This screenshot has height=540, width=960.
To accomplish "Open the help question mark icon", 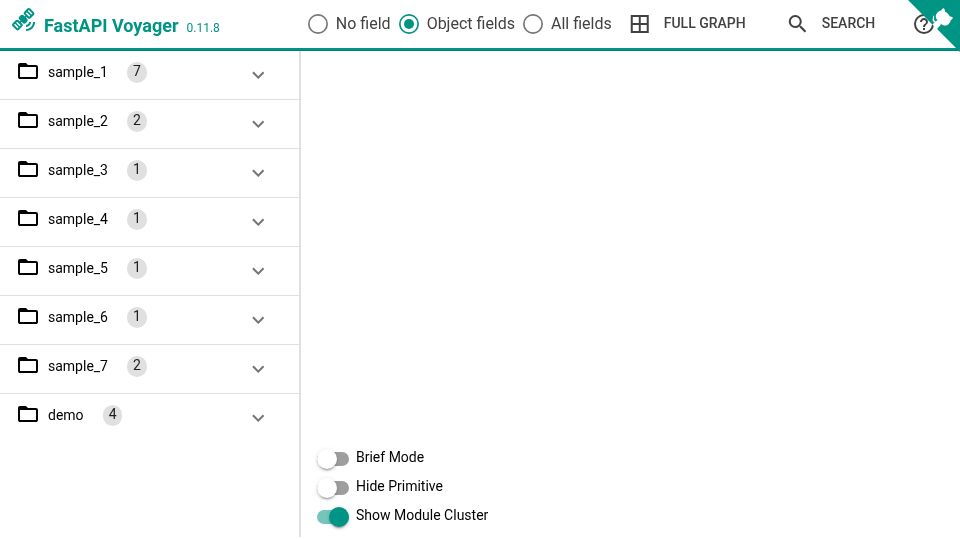I will 923,24.
